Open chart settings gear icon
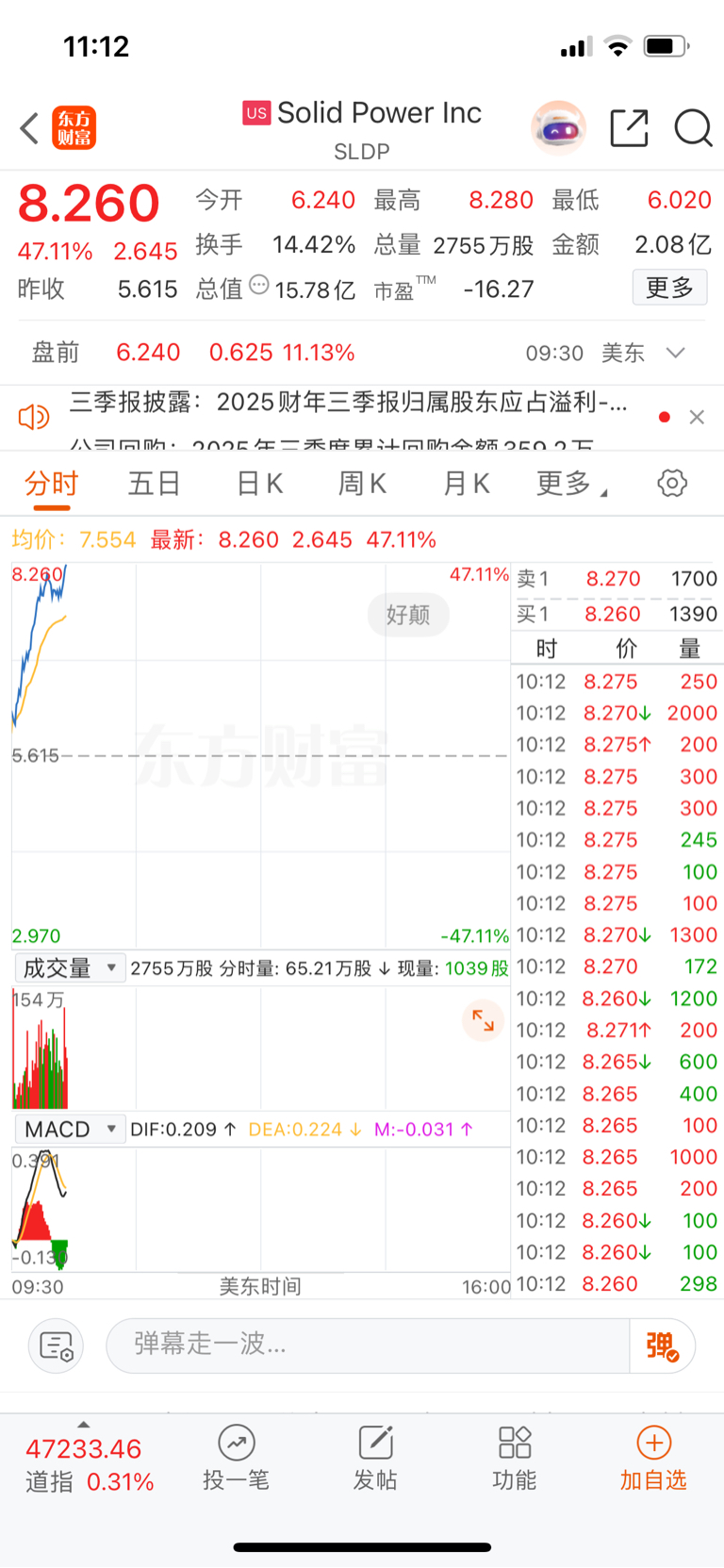The image size is (724, 1568). [672, 484]
